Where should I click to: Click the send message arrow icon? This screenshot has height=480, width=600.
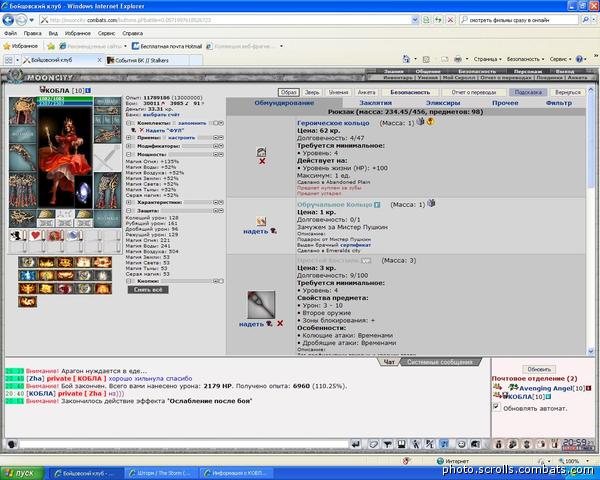(x=356, y=444)
